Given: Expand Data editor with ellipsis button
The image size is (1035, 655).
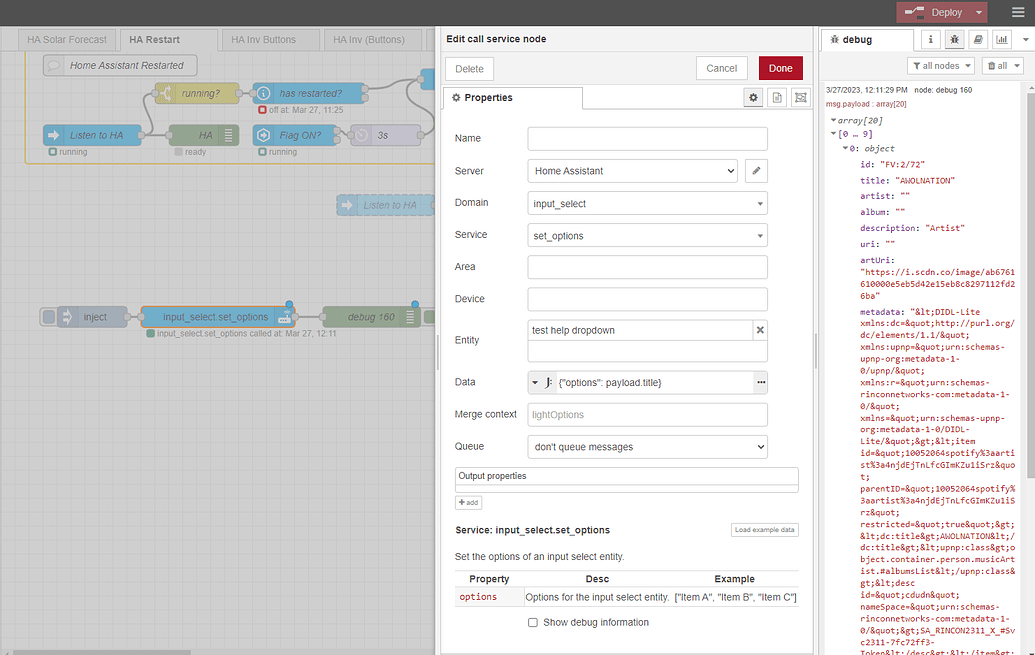Looking at the screenshot, I should (x=760, y=382).
